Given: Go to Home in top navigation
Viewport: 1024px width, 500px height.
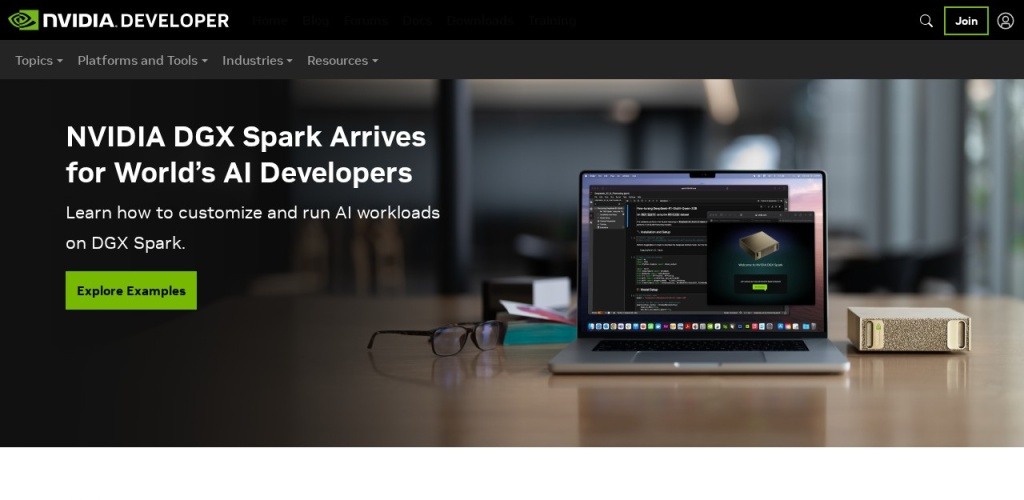Looking at the screenshot, I should point(269,20).
